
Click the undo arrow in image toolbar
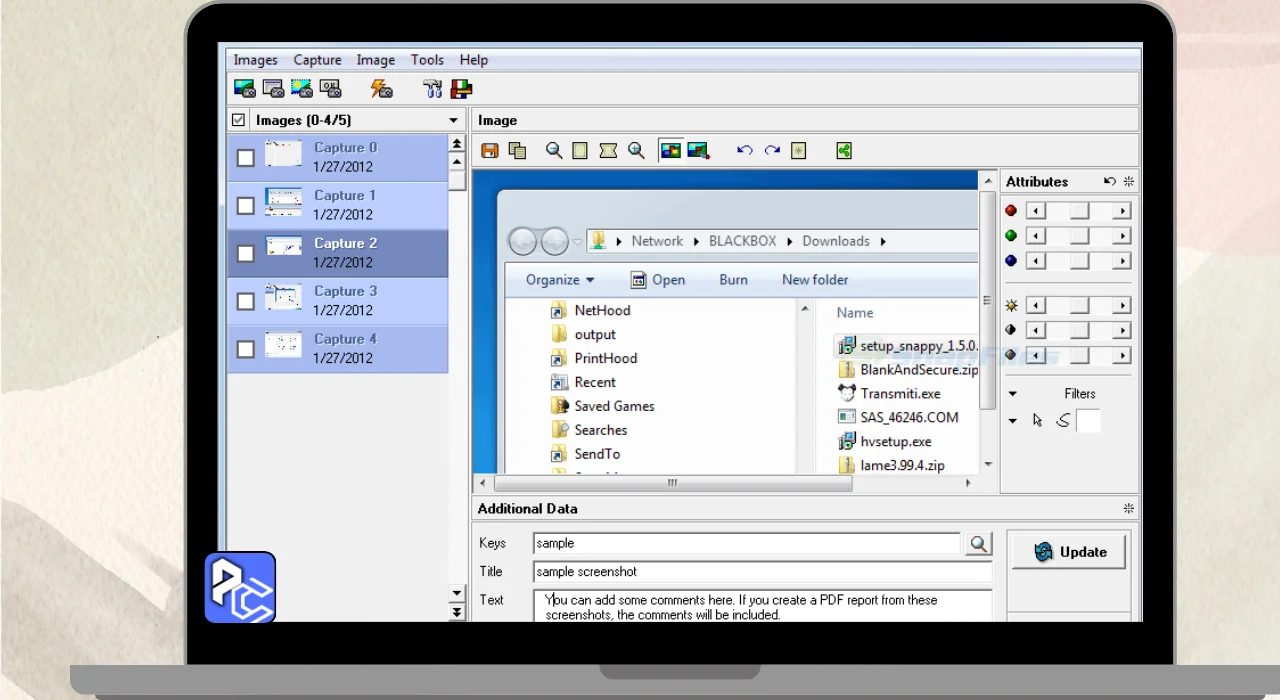click(x=744, y=151)
